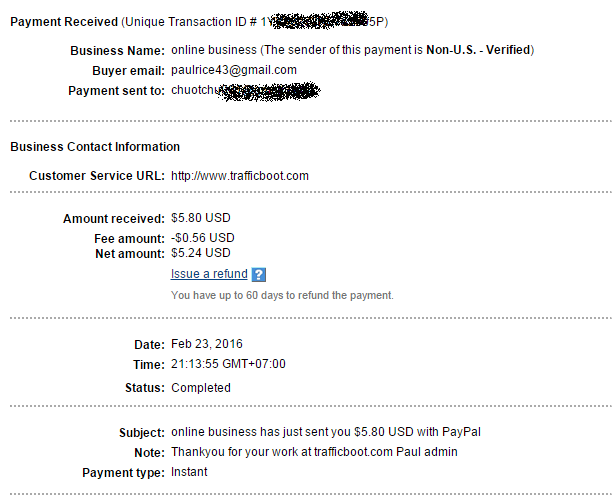Click the Fee amount value -$0.56 USD
Viewport: 615px width, 501px height.
[202, 238]
